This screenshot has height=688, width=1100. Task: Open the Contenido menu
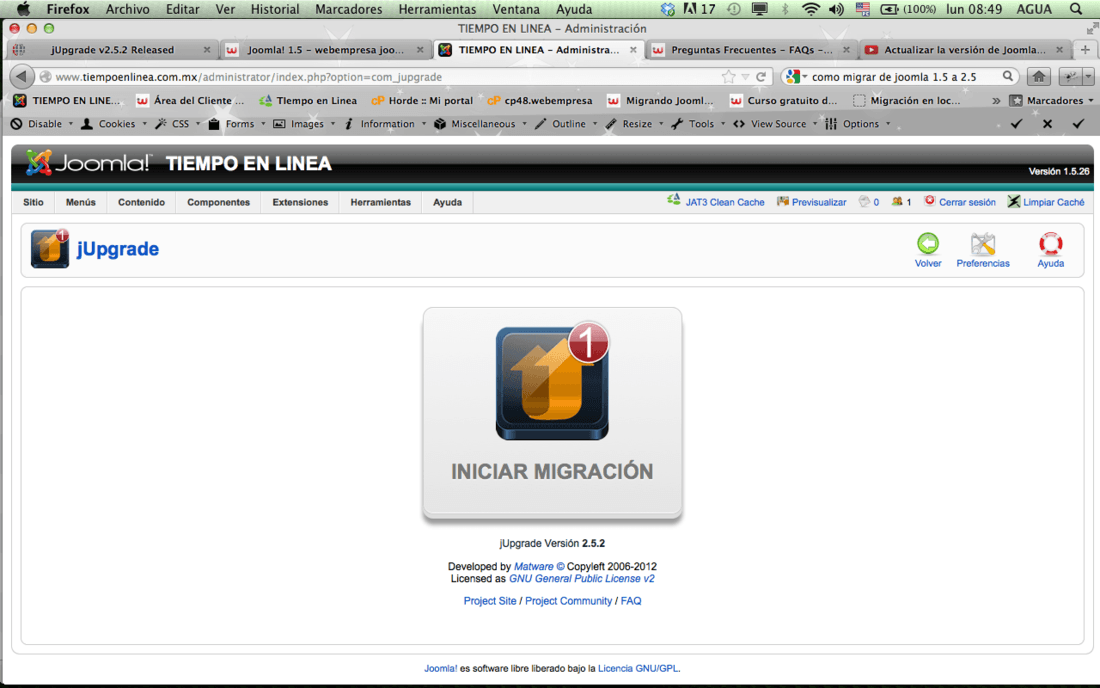tap(141, 202)
